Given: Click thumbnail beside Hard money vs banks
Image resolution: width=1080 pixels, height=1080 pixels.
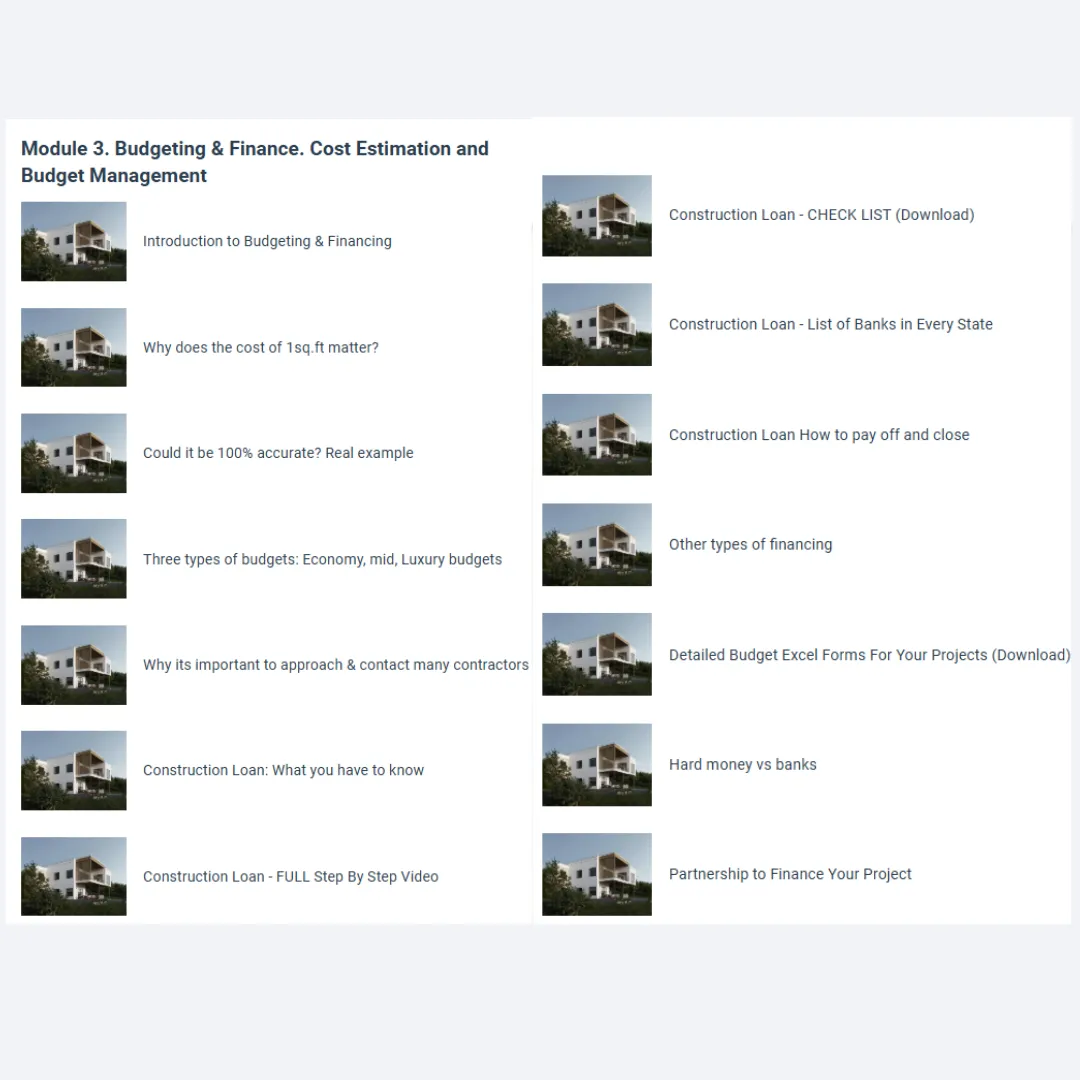Looking at the screenshot, I should pos(596,765).
